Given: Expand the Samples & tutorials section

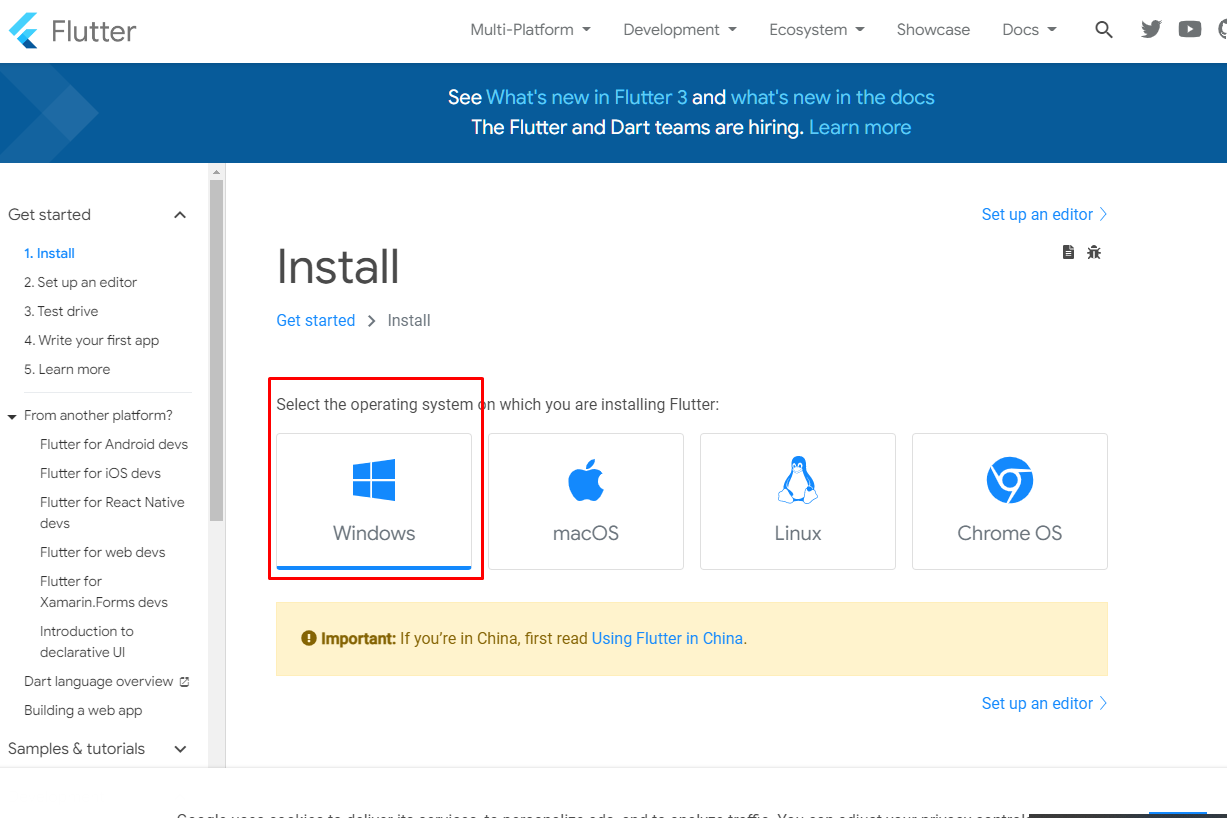Looking at the screenshot, I should point(180,749).
